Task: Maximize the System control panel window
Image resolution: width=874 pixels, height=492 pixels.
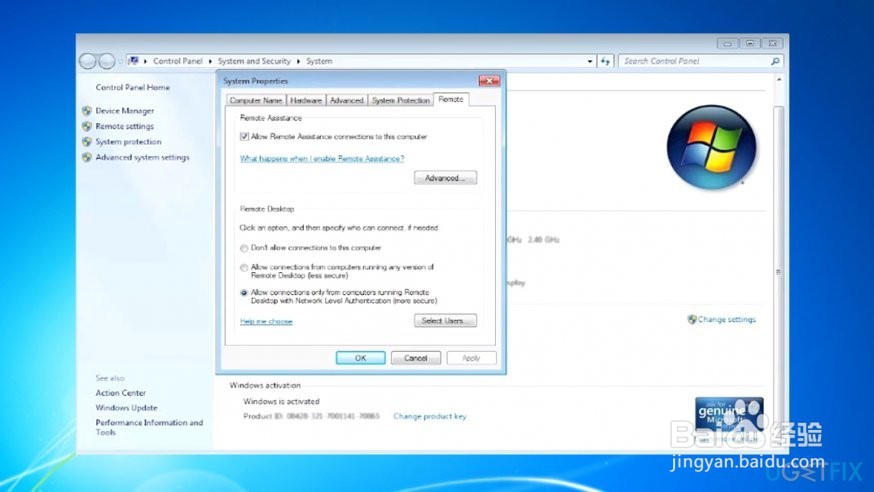Action: pyautogui.click(x=750, y=43)
